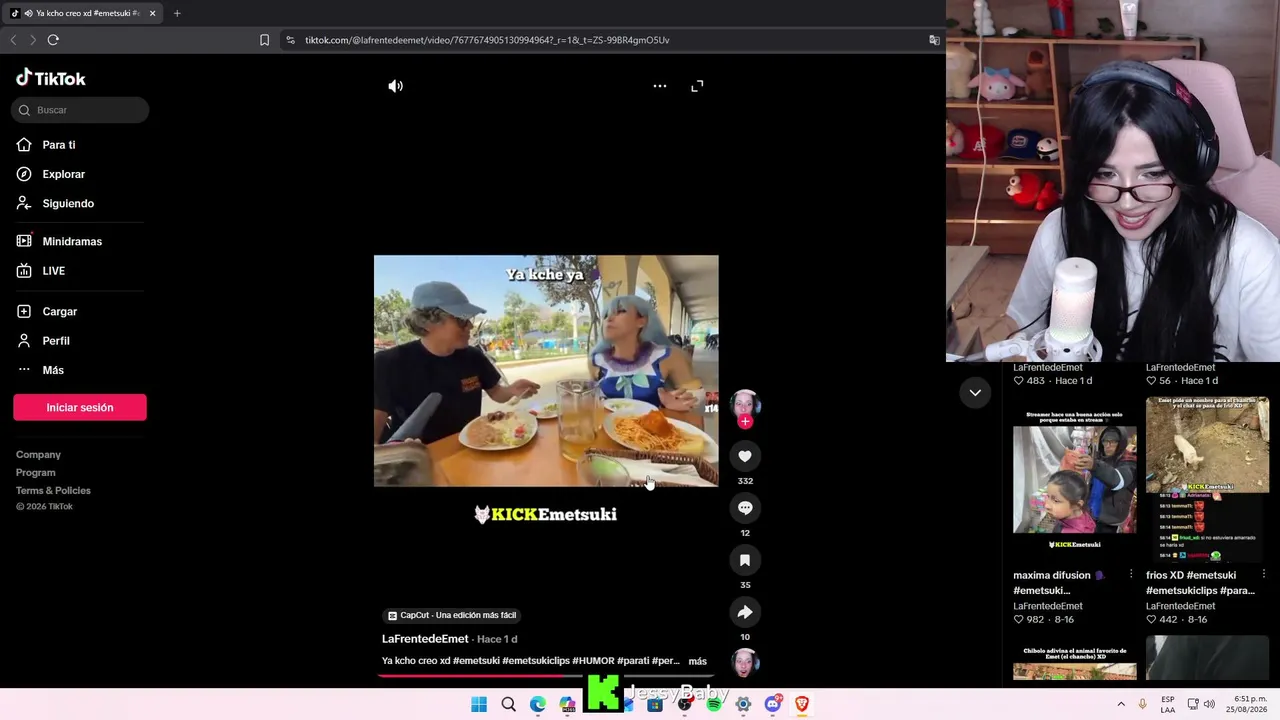The height and width of the screenshot is (720, 1280).
Task: Click the Buscar search field
Action: (80, 110)
